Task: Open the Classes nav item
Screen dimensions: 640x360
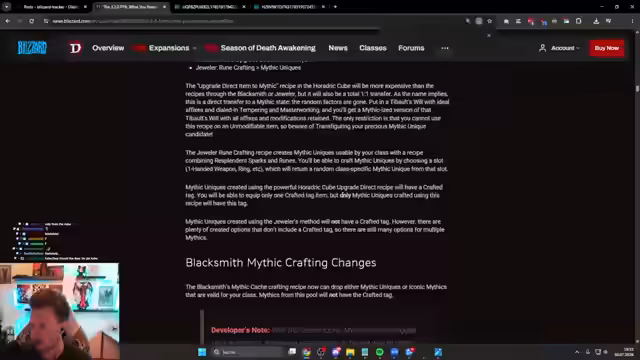Action: tap(373, 48)
